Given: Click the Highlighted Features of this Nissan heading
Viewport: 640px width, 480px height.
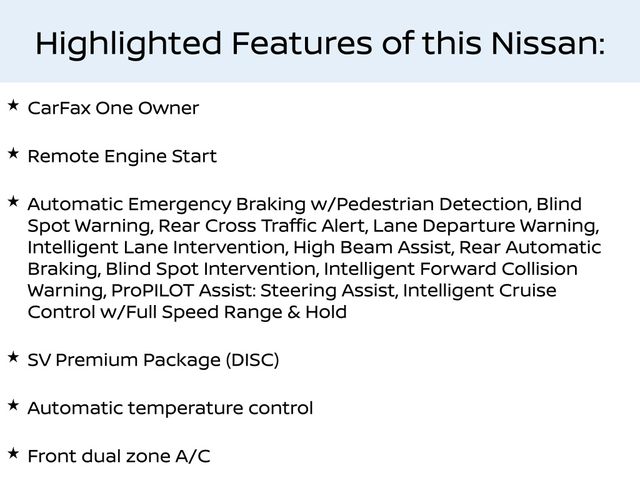Looking at the screenshot, I should click(320, 43).
